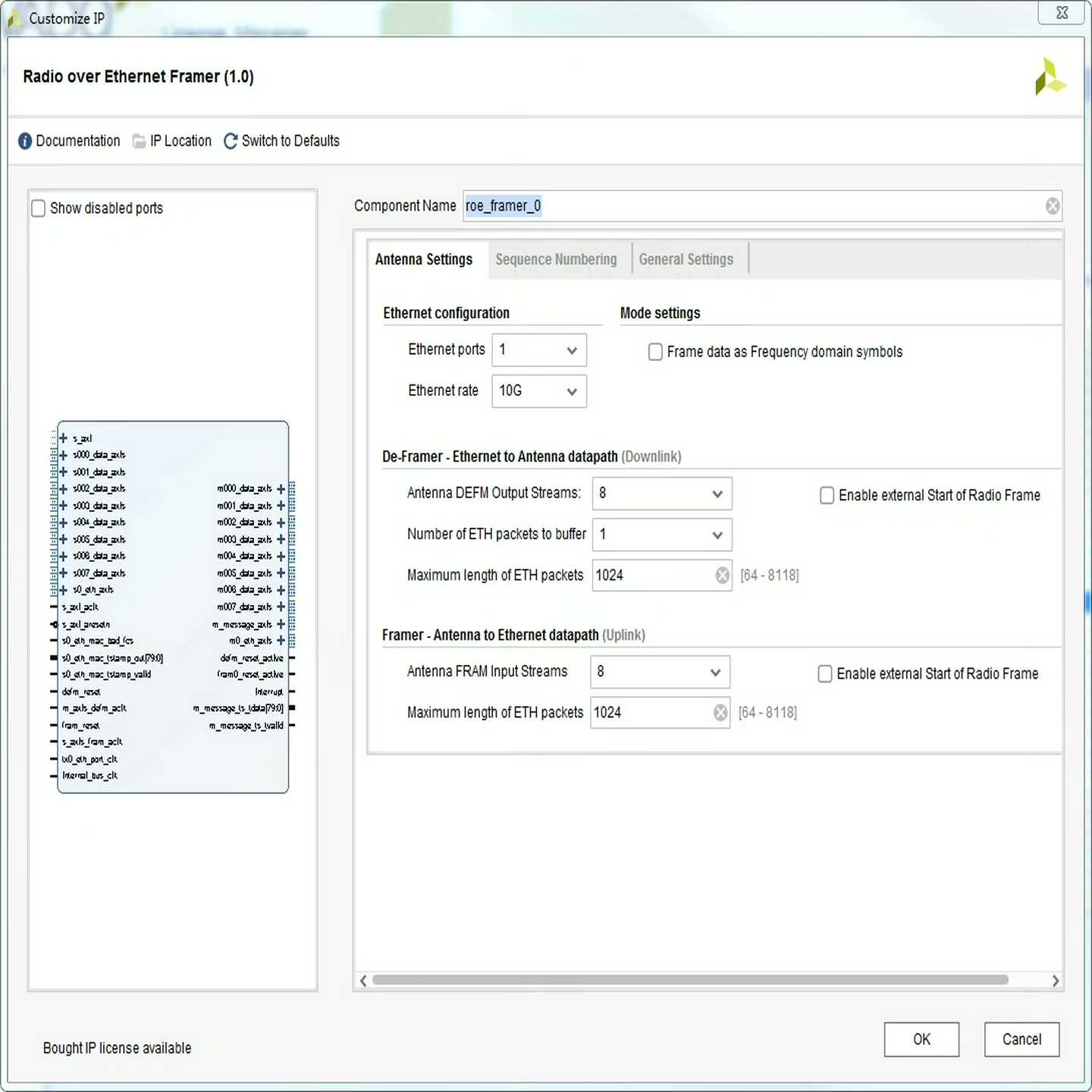
Task: Select the Antenna Settings tab
Action: tap(424, 259)
